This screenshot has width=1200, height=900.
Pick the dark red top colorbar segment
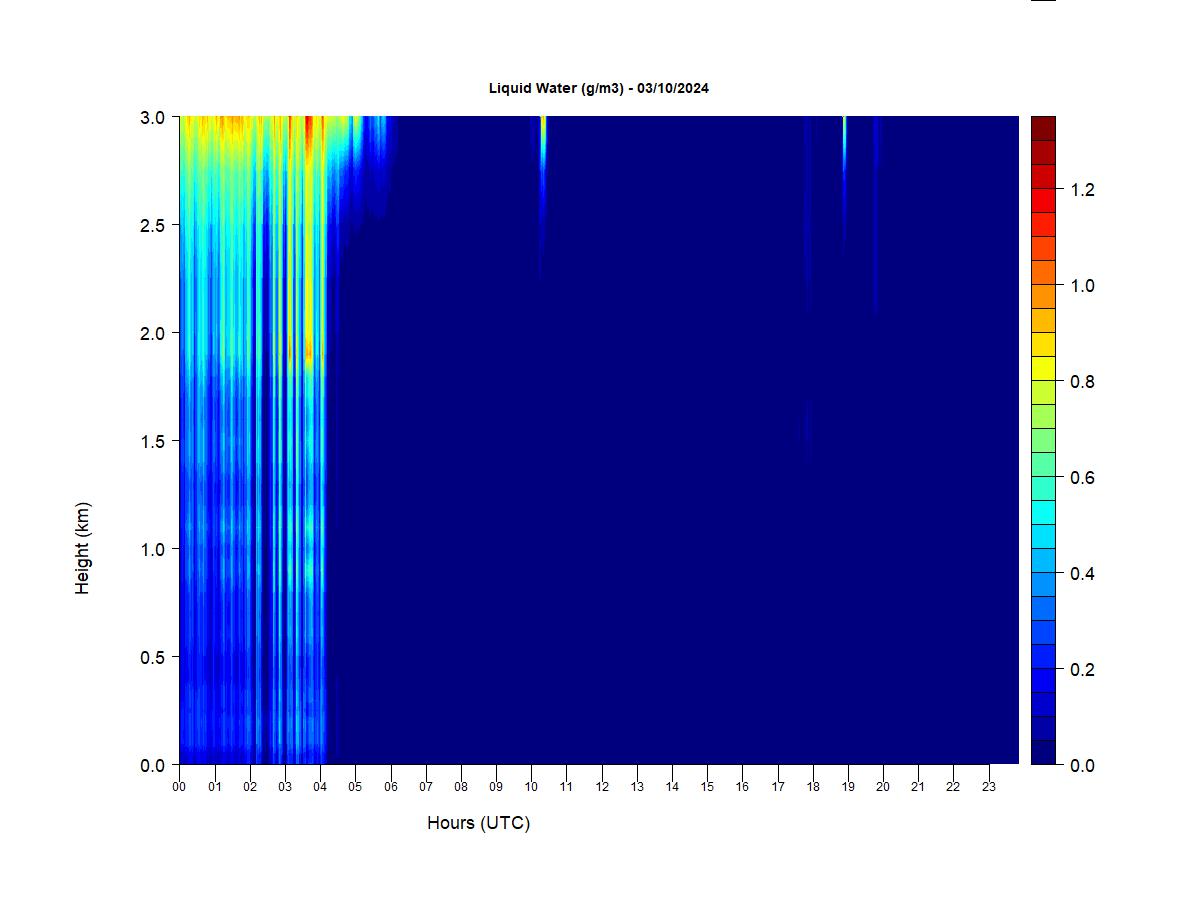point(1043,128)
